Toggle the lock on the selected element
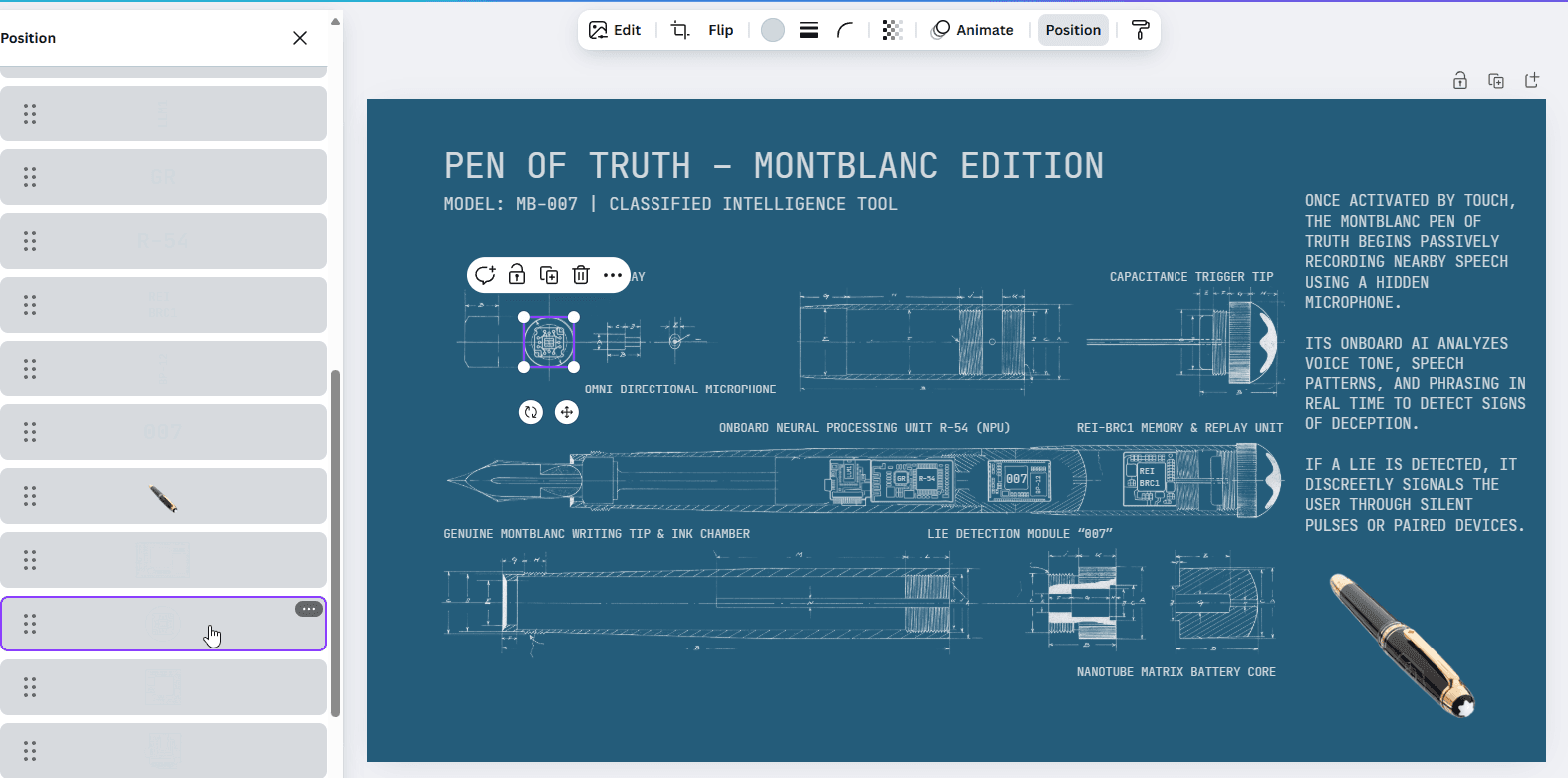This screenshot has width=1568, height=778. click(x=517, y=275)
